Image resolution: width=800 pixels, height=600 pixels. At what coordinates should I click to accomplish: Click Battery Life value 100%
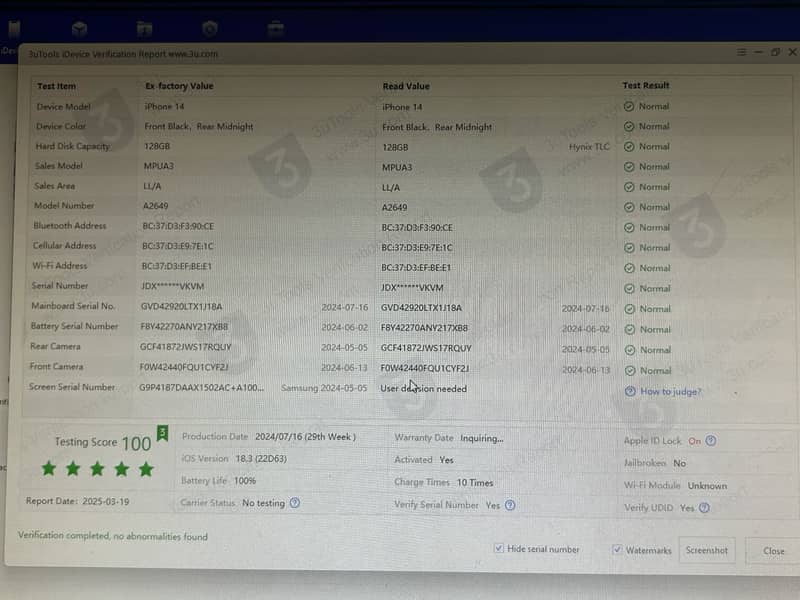point(245,481)
